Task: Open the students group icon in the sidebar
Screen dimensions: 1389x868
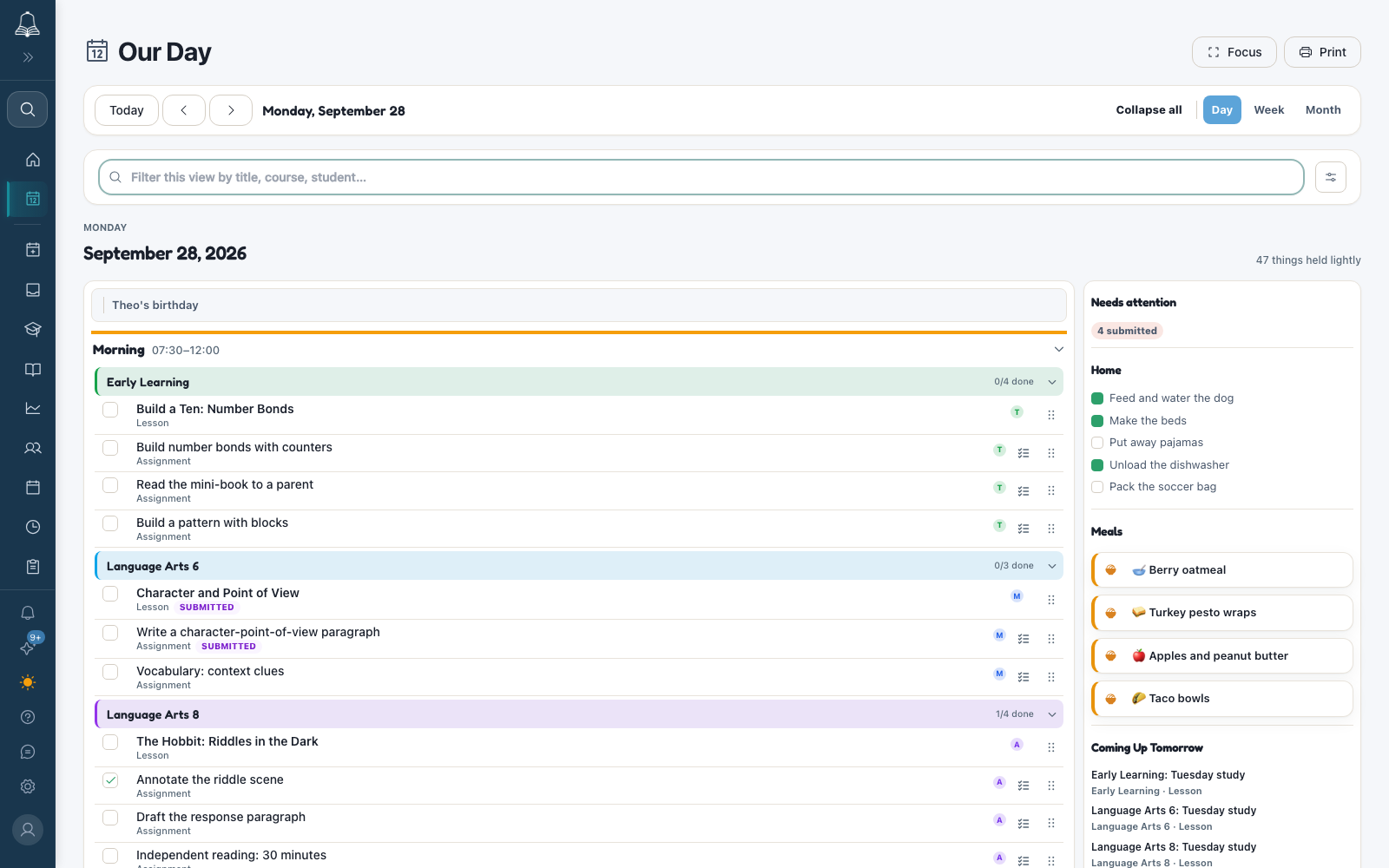Action: tap(33, 448)
